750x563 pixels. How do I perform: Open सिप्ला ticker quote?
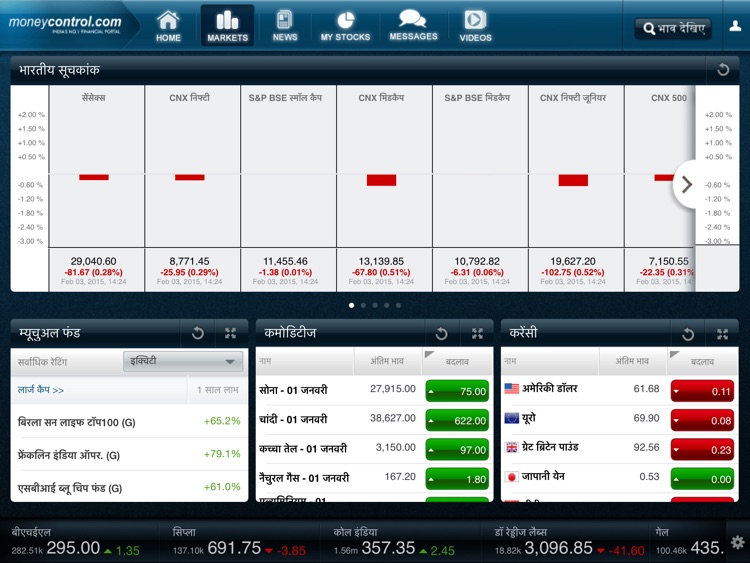click(239, 542)
